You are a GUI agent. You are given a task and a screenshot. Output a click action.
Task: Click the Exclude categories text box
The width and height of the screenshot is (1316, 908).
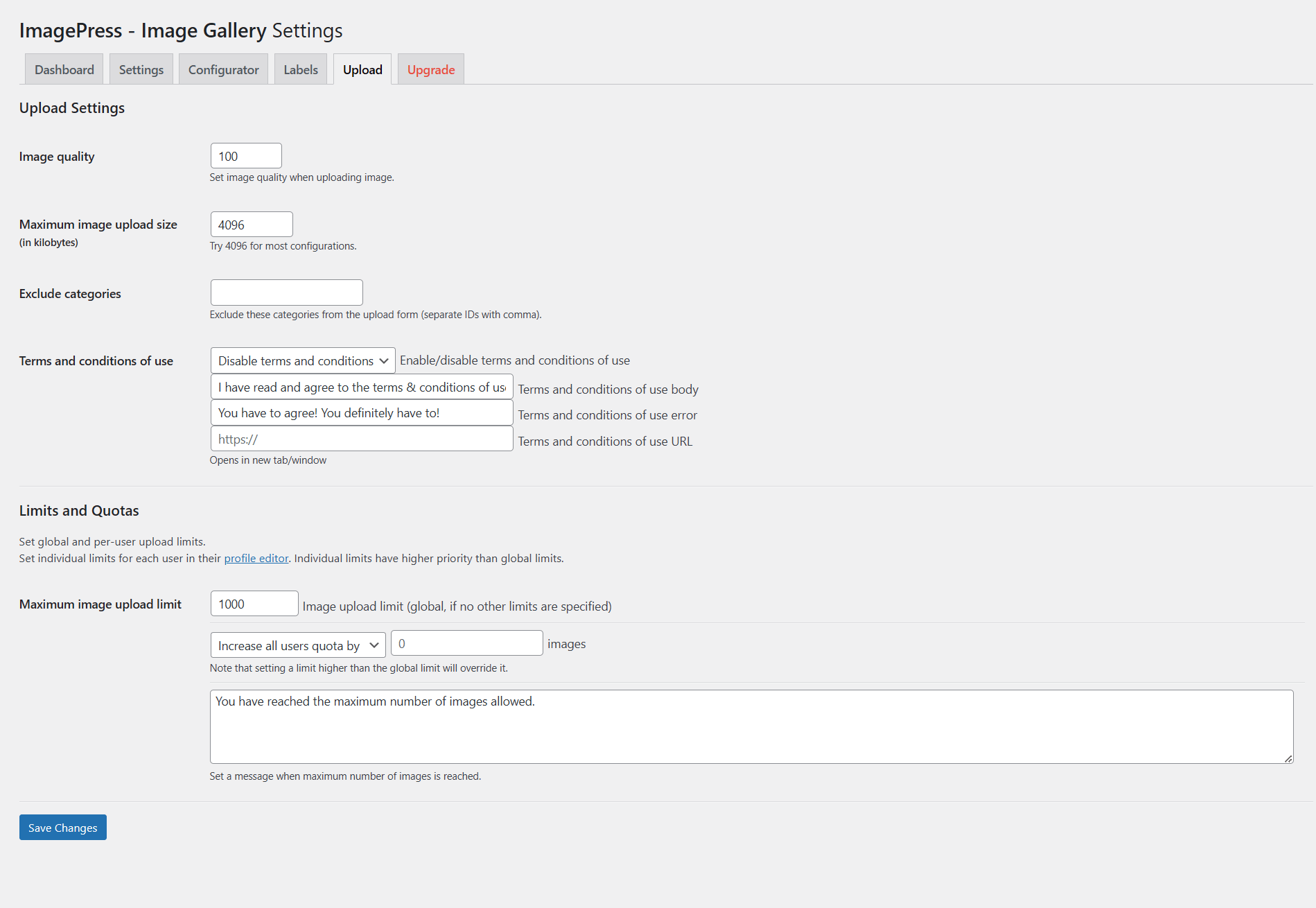(286, 293)
